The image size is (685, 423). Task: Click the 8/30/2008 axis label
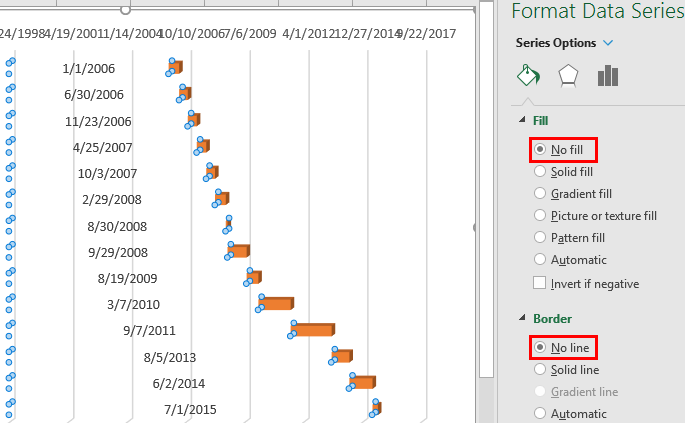click(117, 226)
